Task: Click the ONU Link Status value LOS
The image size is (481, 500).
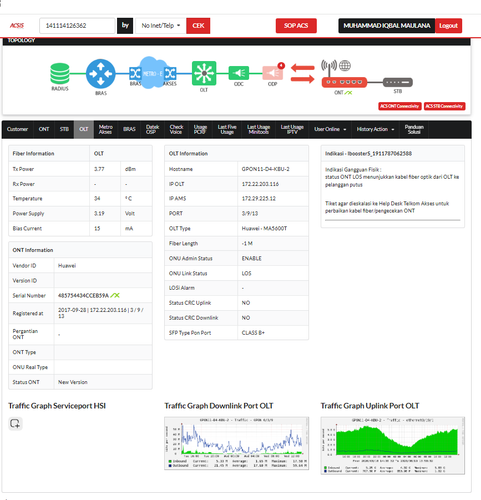Action: 246,273
